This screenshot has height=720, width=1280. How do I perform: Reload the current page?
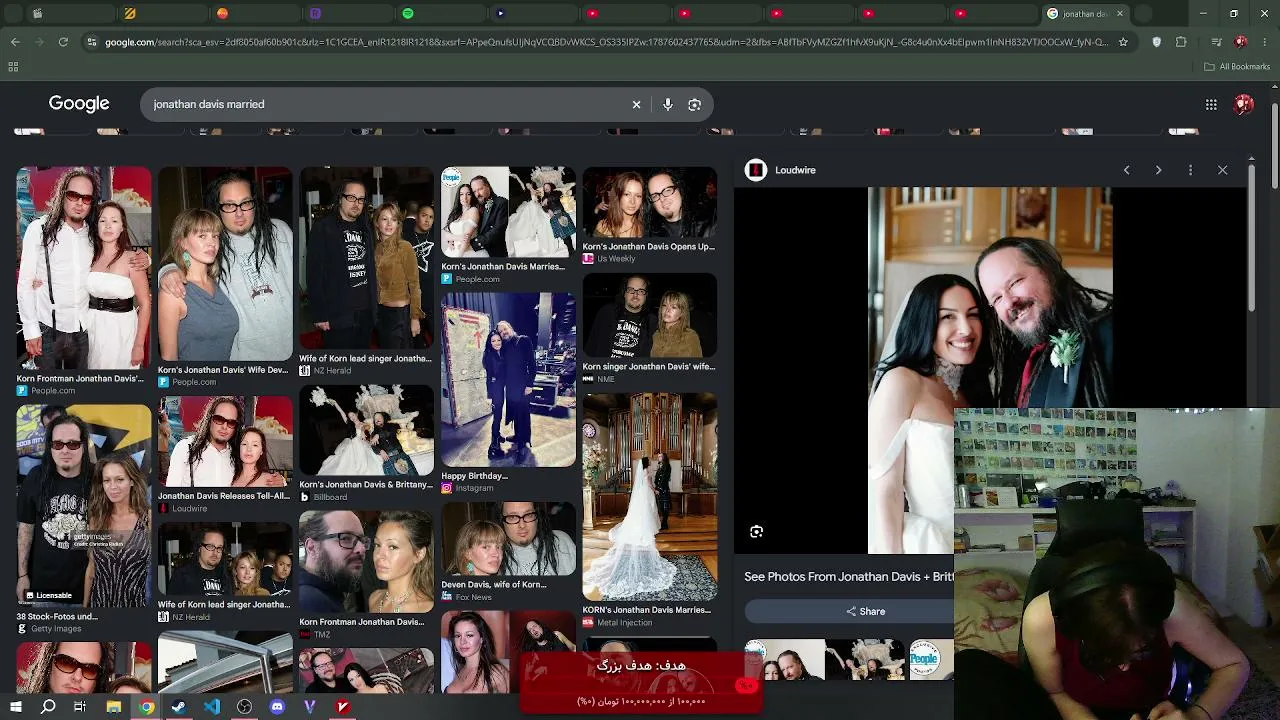63,42
